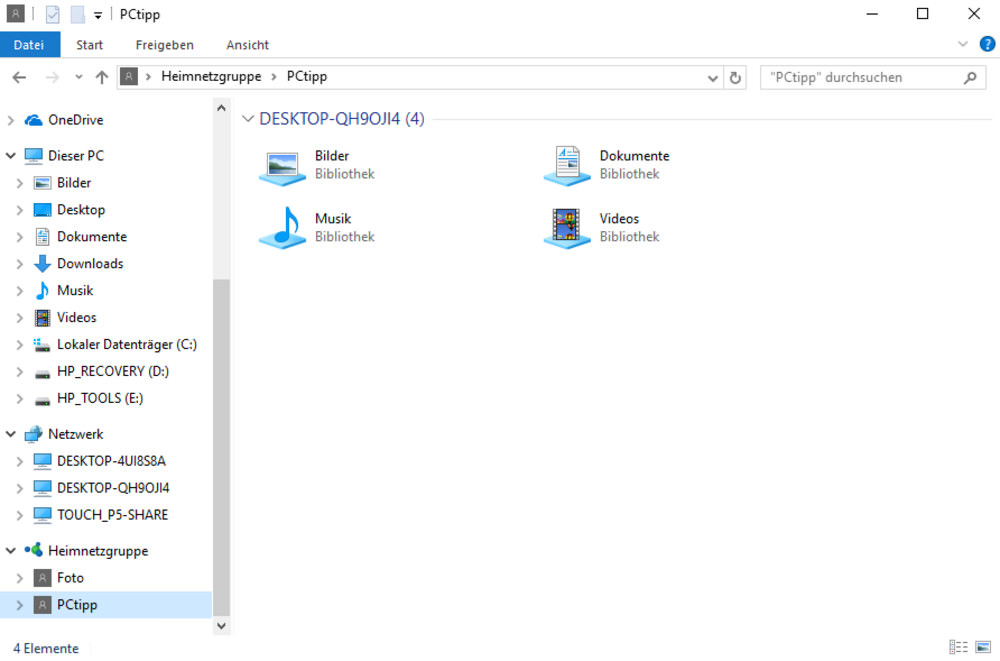The width and height of the screenshot is (1000, 661).
Task: Select Desktop in the sidebar
Action: point(81,210)
